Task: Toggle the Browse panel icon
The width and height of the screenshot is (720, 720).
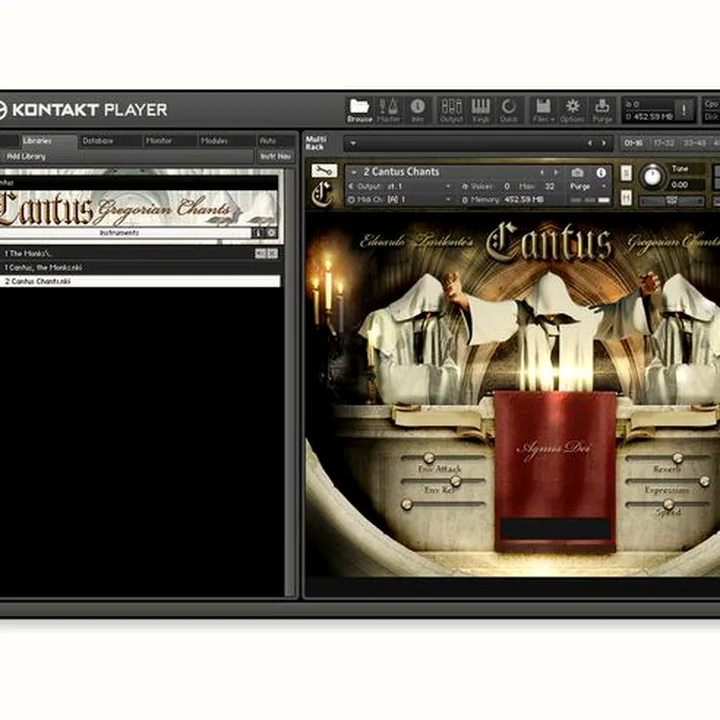Action: point(359,110)
